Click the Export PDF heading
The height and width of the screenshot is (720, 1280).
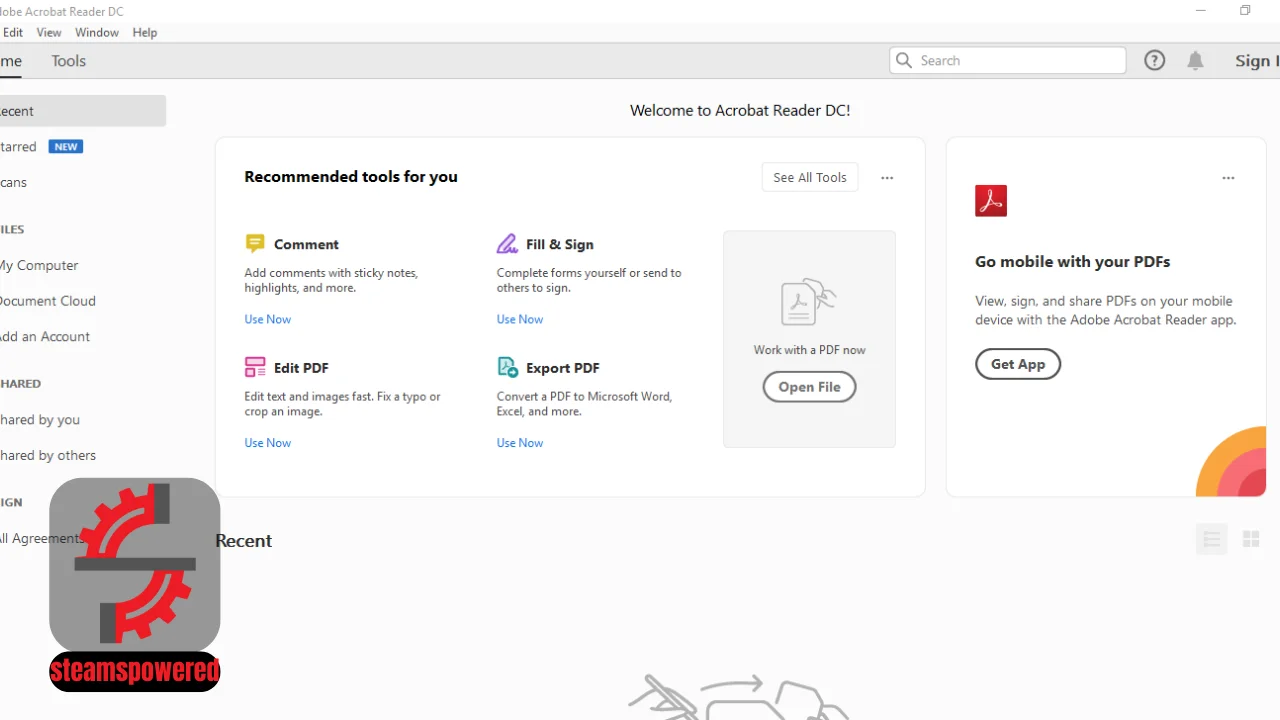point(563,368)
